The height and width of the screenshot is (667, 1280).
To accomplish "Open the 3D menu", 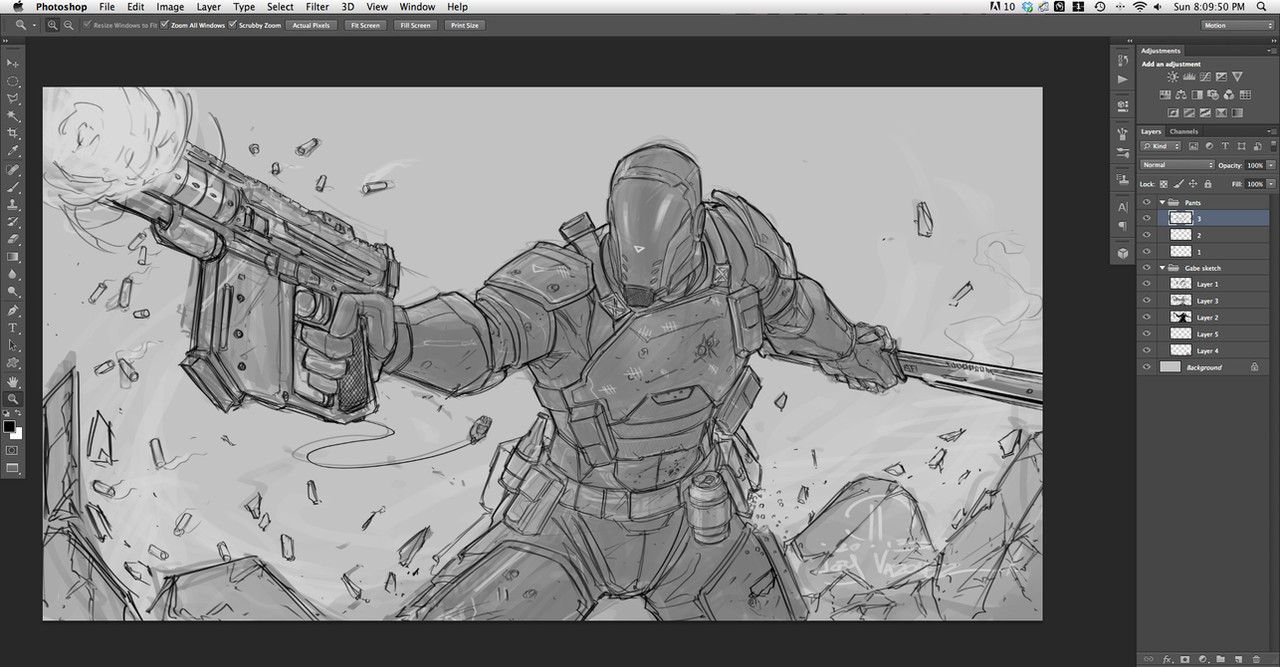I will 348,7.
